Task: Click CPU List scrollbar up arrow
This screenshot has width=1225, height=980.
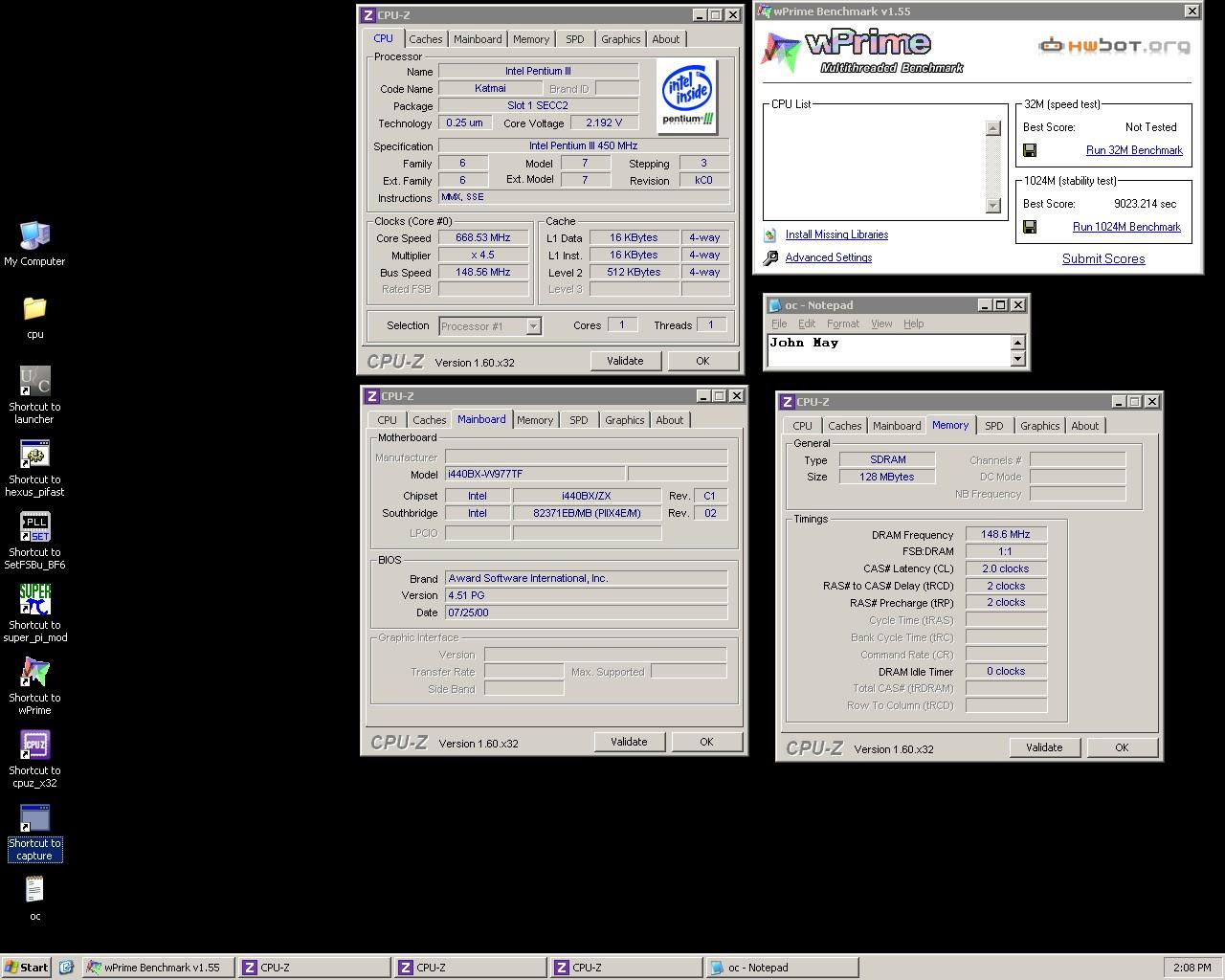Action: [992, 128]
